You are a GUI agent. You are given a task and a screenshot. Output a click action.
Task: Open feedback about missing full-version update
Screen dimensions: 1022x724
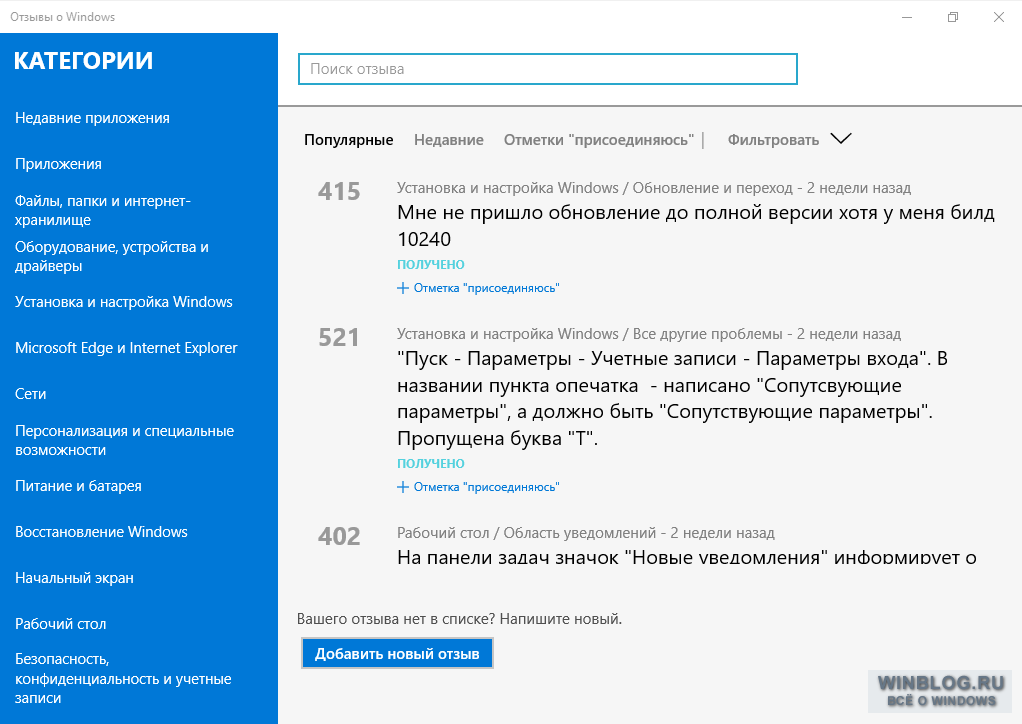[x=696, y=225]
